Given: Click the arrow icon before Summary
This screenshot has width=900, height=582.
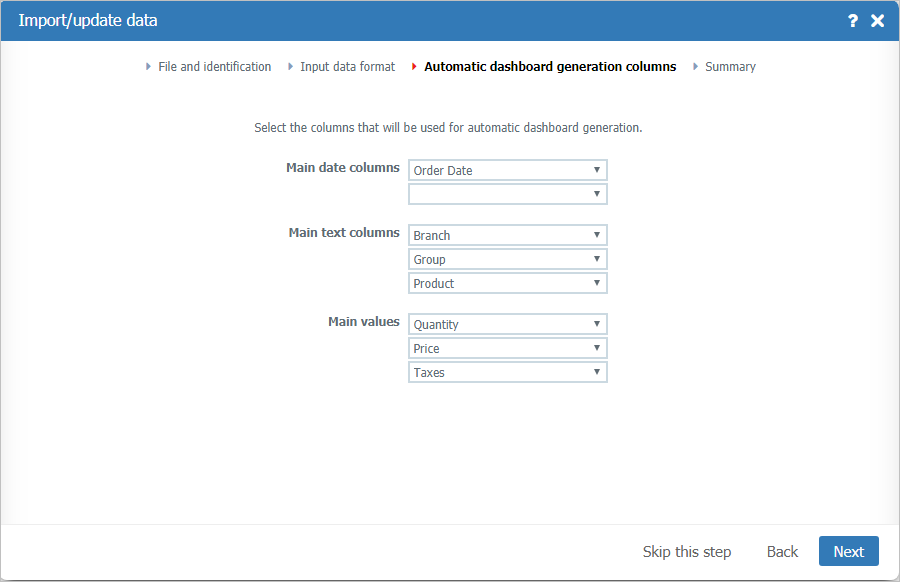Looking at the screenshot, I should pos(698,66).
